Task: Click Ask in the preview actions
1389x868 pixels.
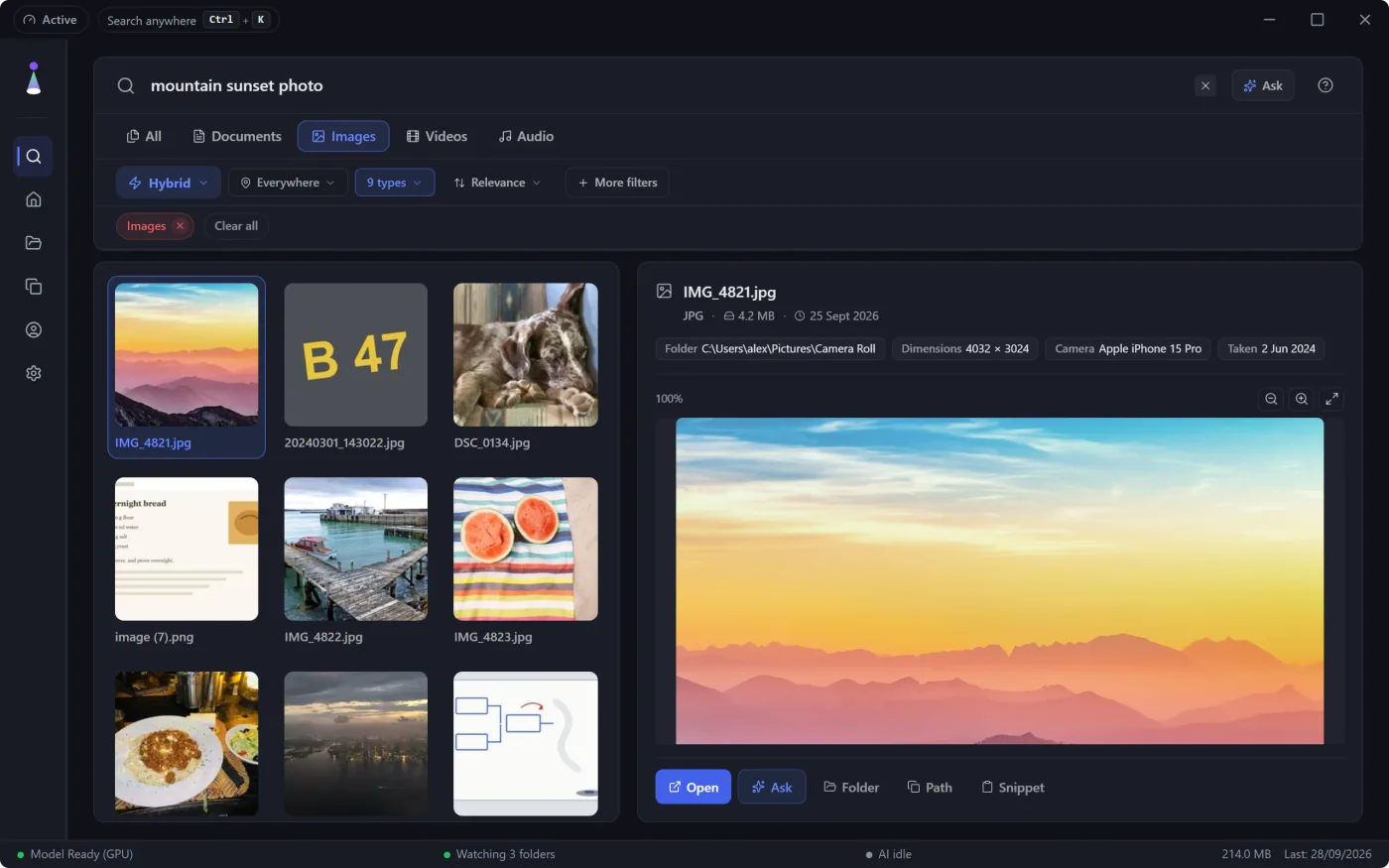Action: click(772, 787)
